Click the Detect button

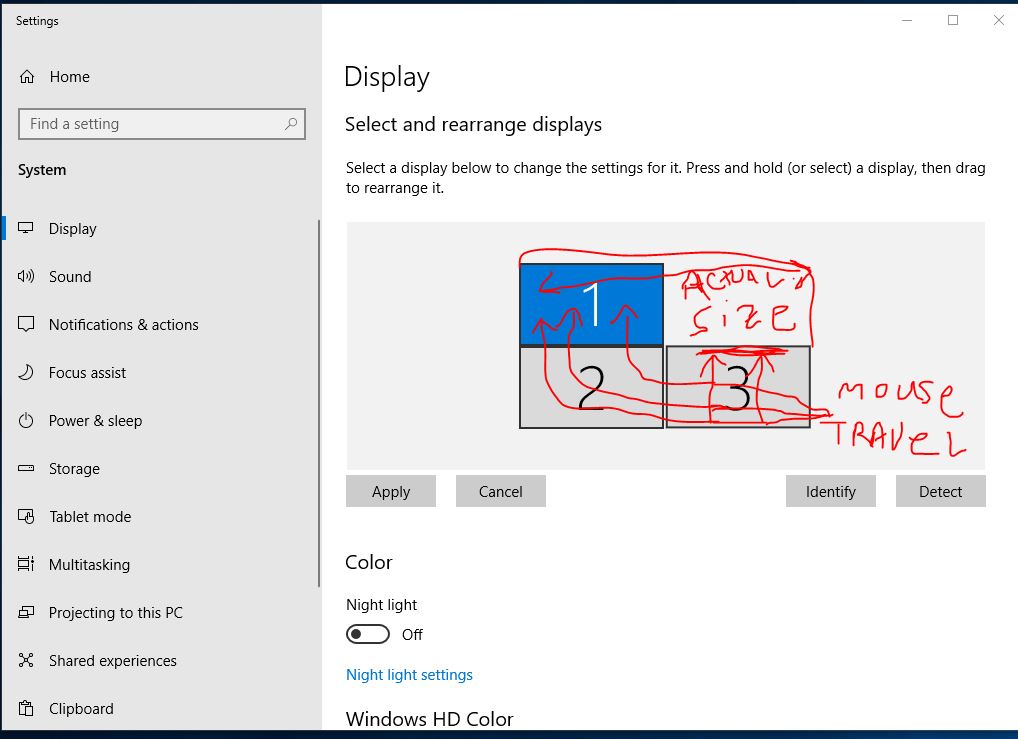[x=941, y=492]
